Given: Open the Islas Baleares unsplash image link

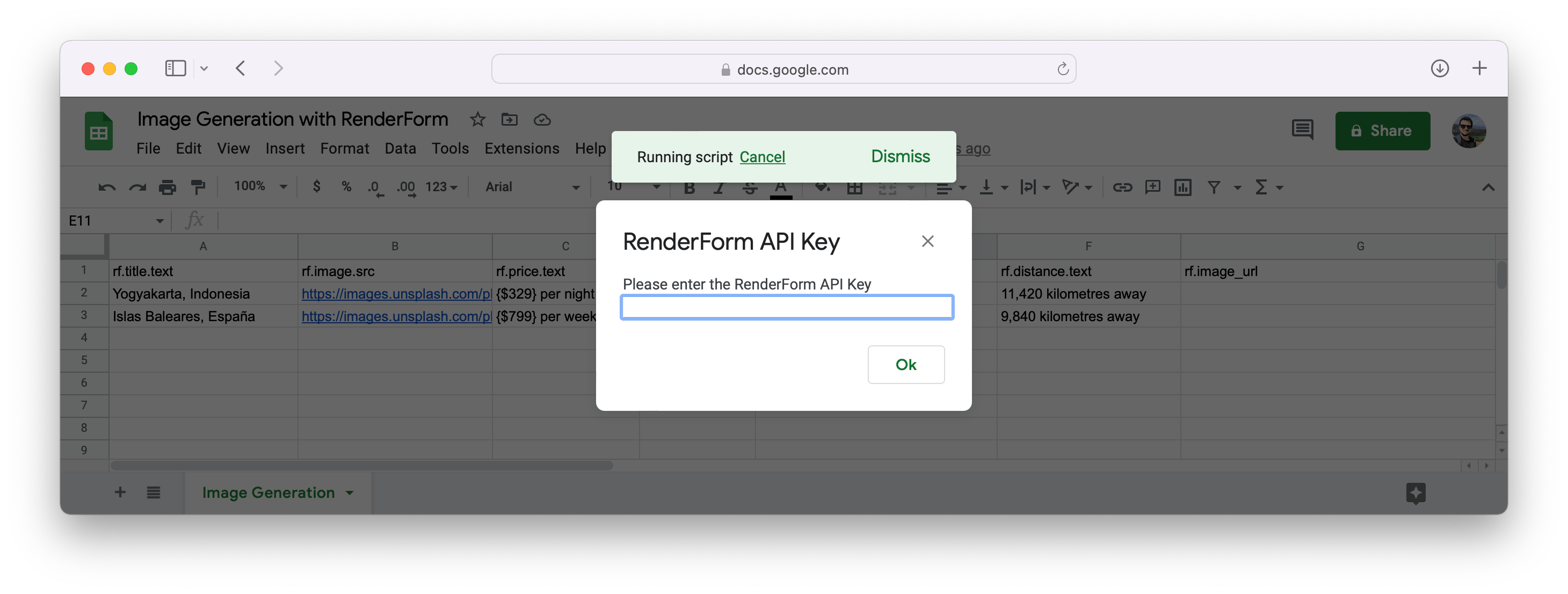Looking at the screenshot, I should coord(396,316).
